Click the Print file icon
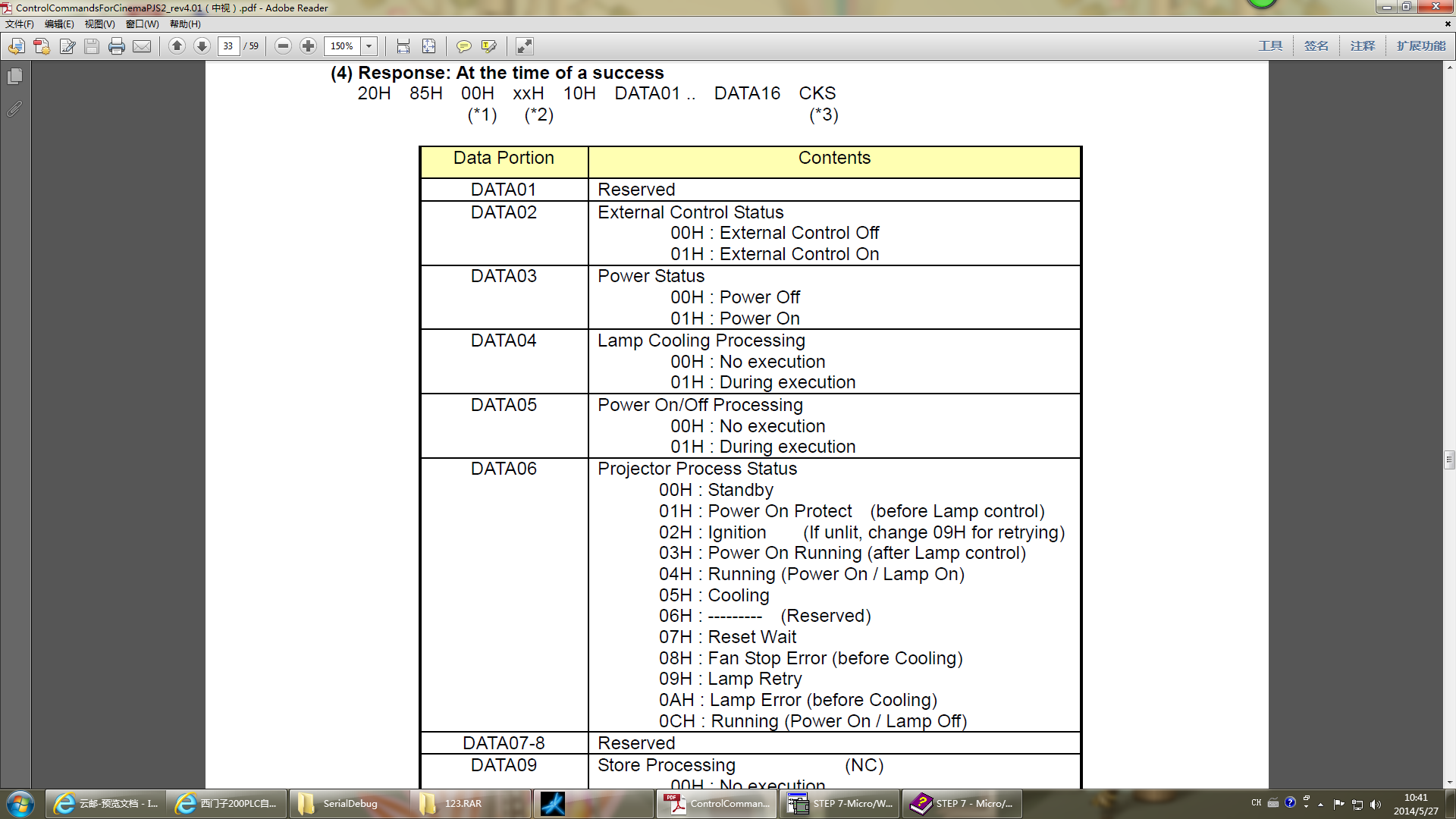This screenshot has height=819, width=1456. point(116,46)
